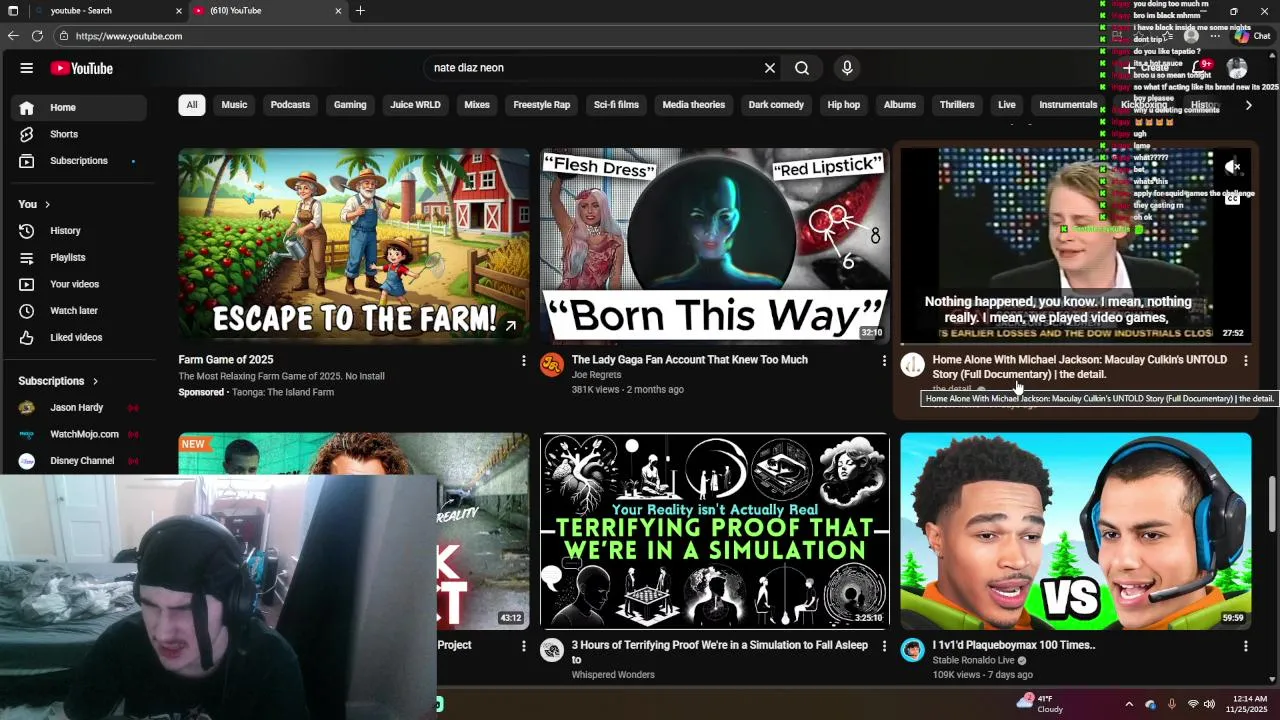
Task: Open the Farm Game of 2025 sponsored title
Action: [226, 360]
